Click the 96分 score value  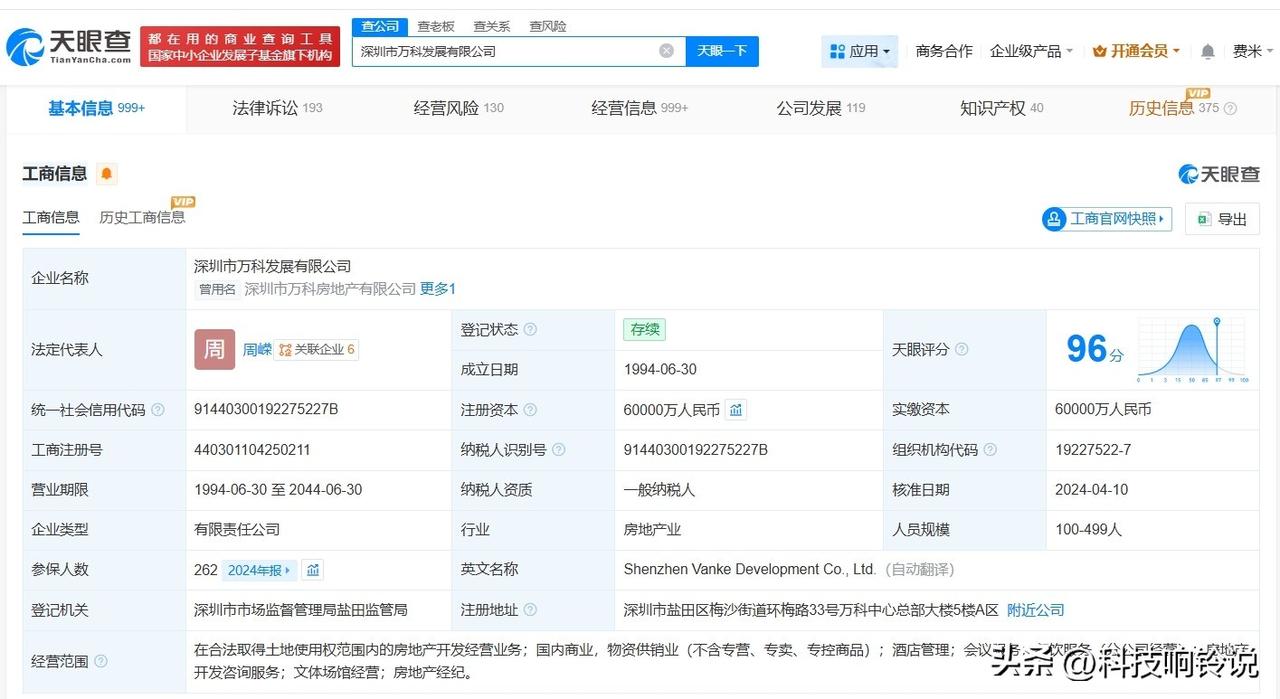(1094, 349)
